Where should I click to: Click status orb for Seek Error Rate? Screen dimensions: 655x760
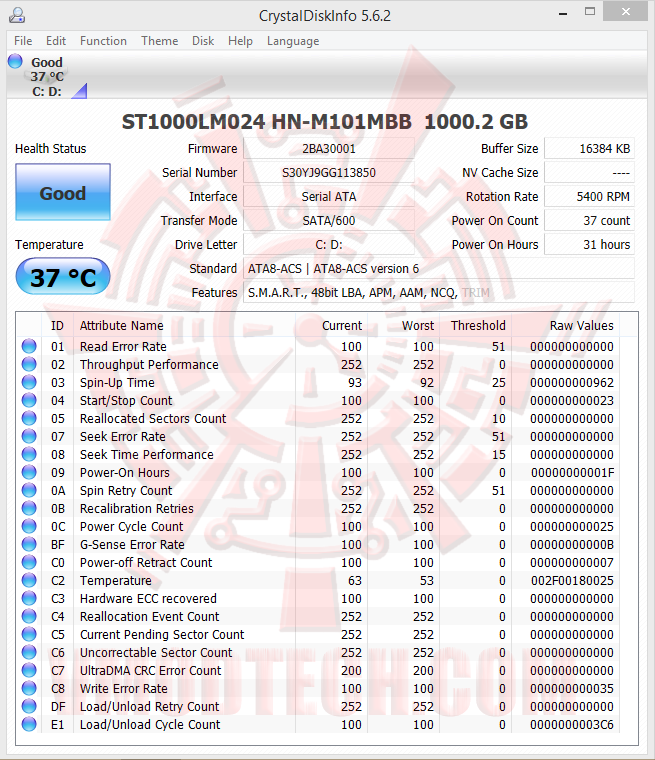pyautogui.click(x=29, y=436)
